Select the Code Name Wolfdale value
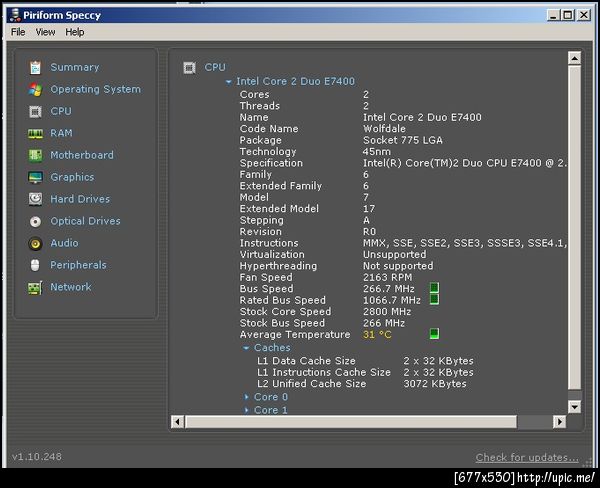 pos(384,129)
